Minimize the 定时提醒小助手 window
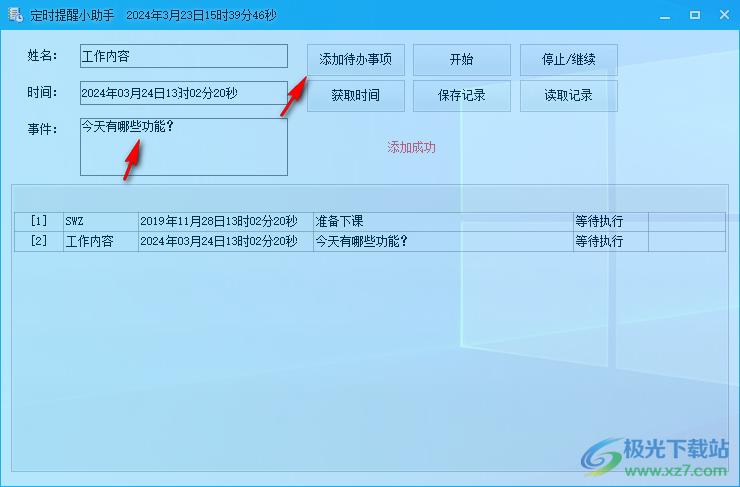 (x=665, y=15)
